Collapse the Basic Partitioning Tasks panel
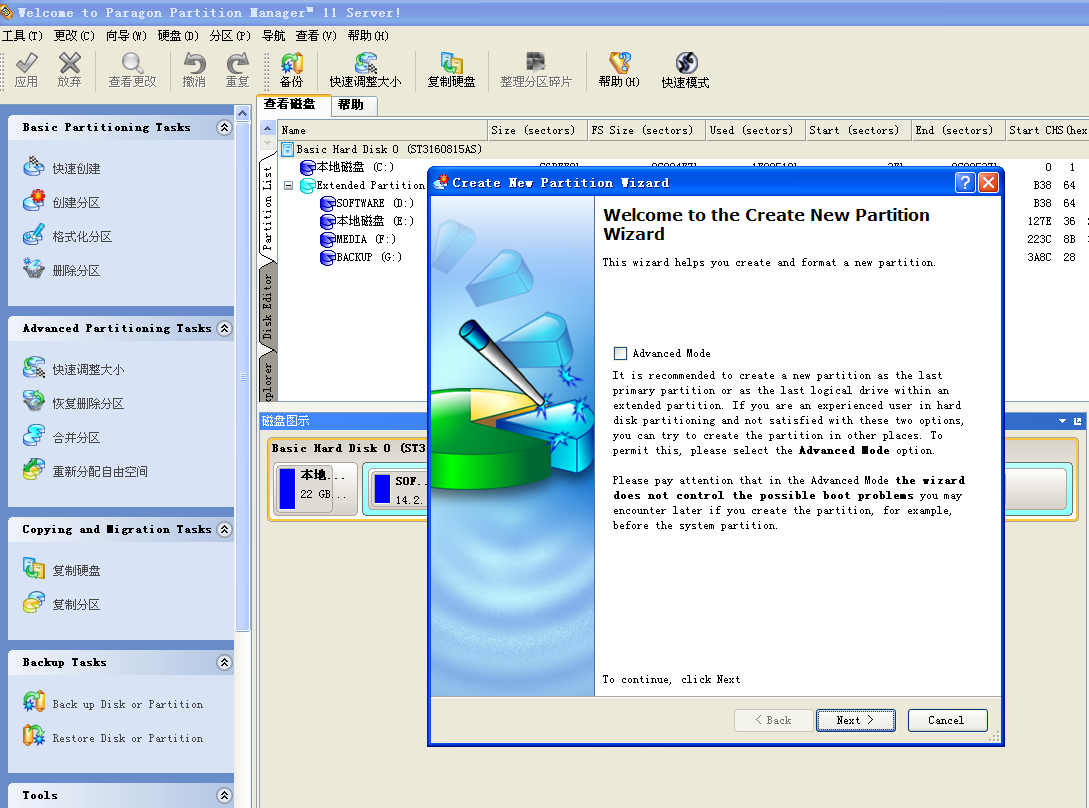 coord(224,128)
